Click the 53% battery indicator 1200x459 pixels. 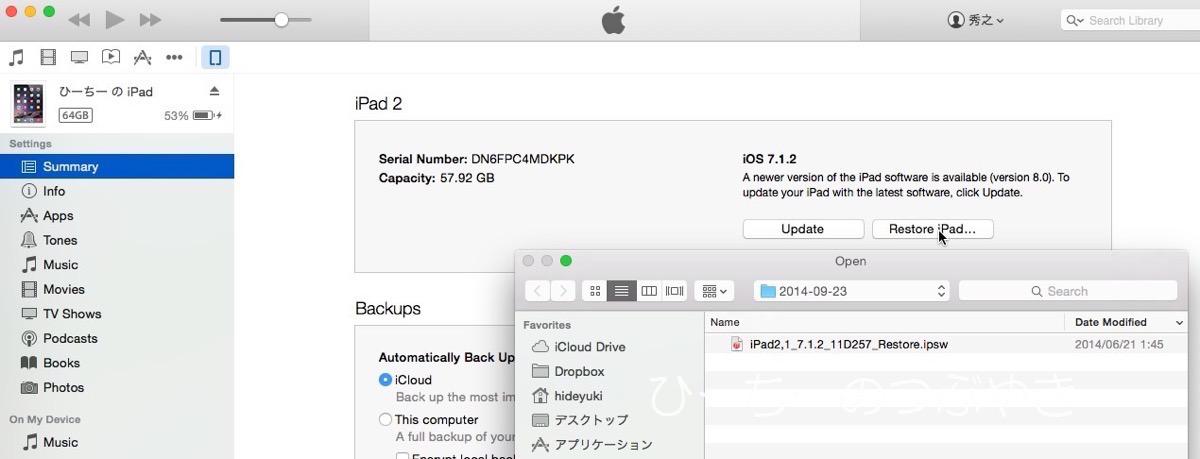[193, 116]
